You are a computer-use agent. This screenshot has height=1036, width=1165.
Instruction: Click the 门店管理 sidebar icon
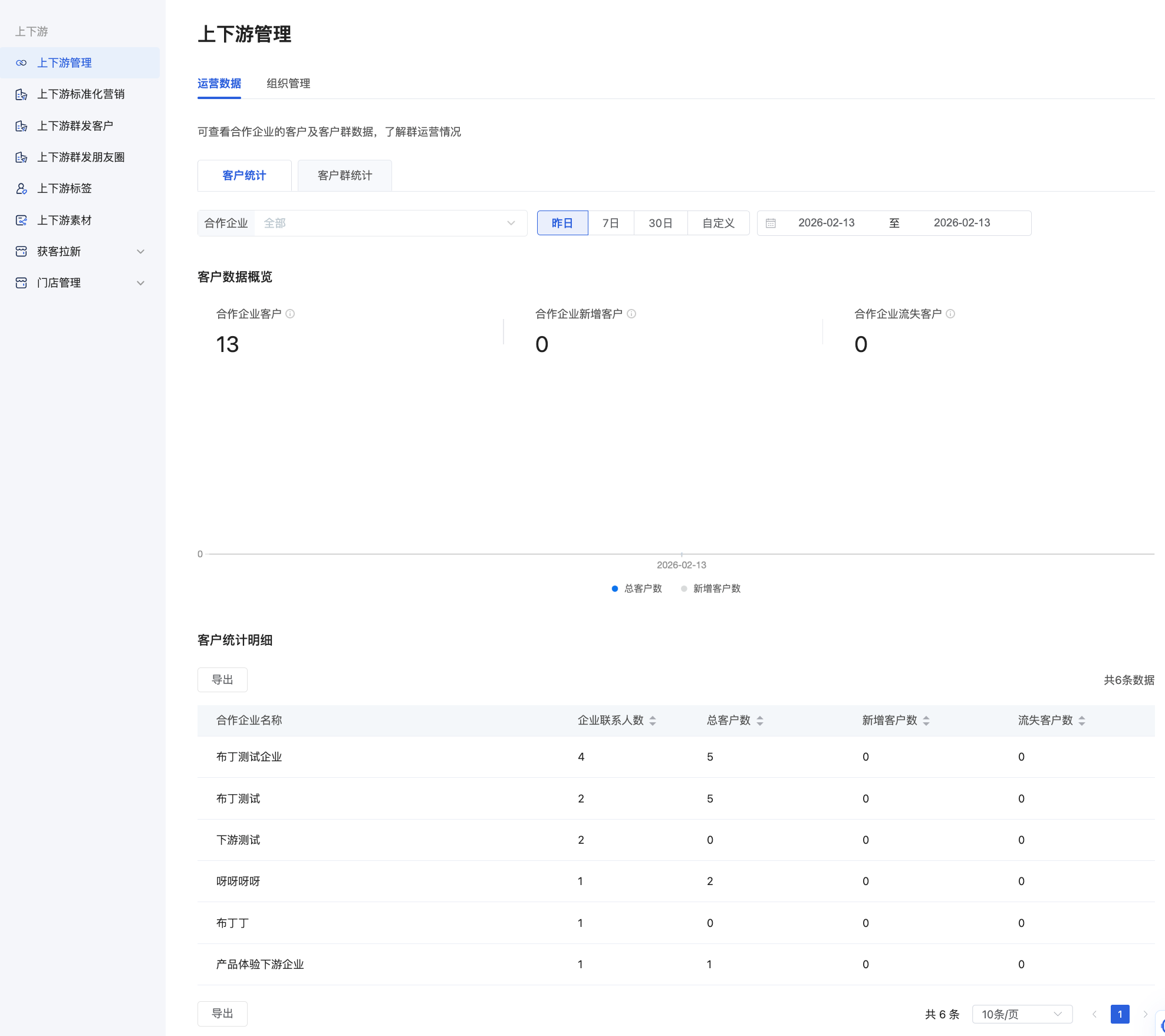point(21,283)
